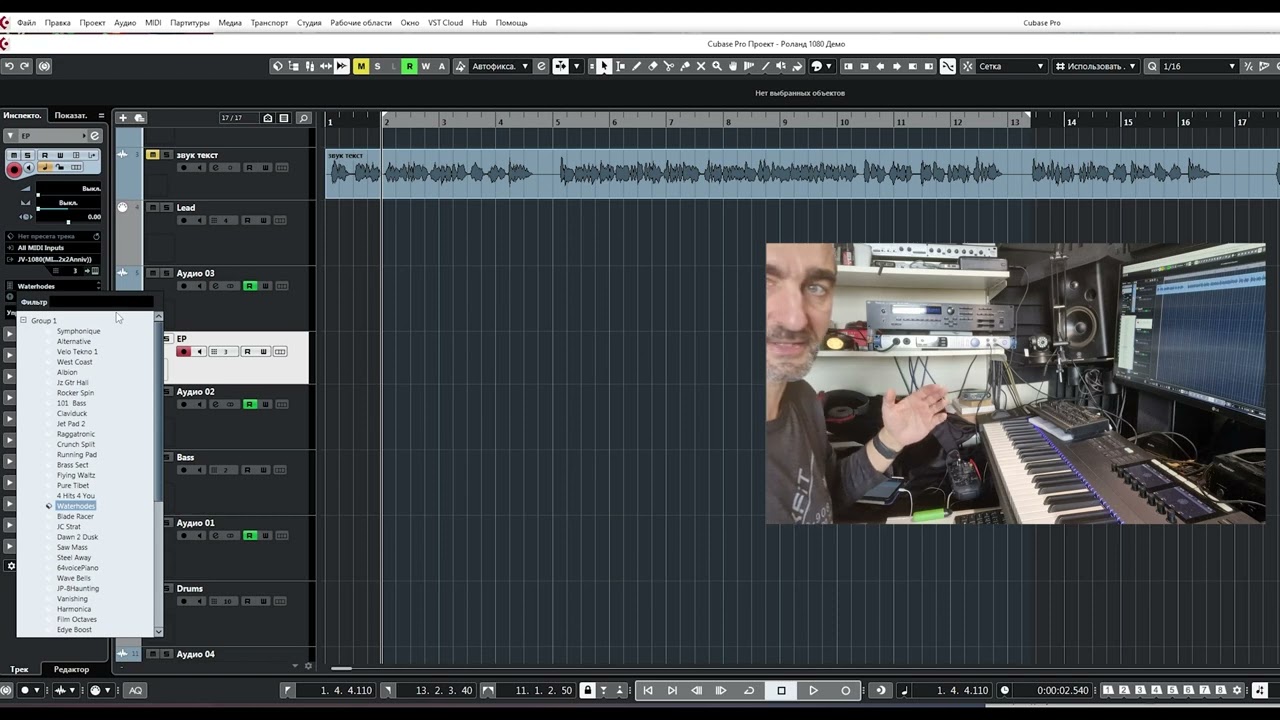The width and height of the screenshot is (1280, 720).
Task: Toggle global Solo S button
Action: 377,66
